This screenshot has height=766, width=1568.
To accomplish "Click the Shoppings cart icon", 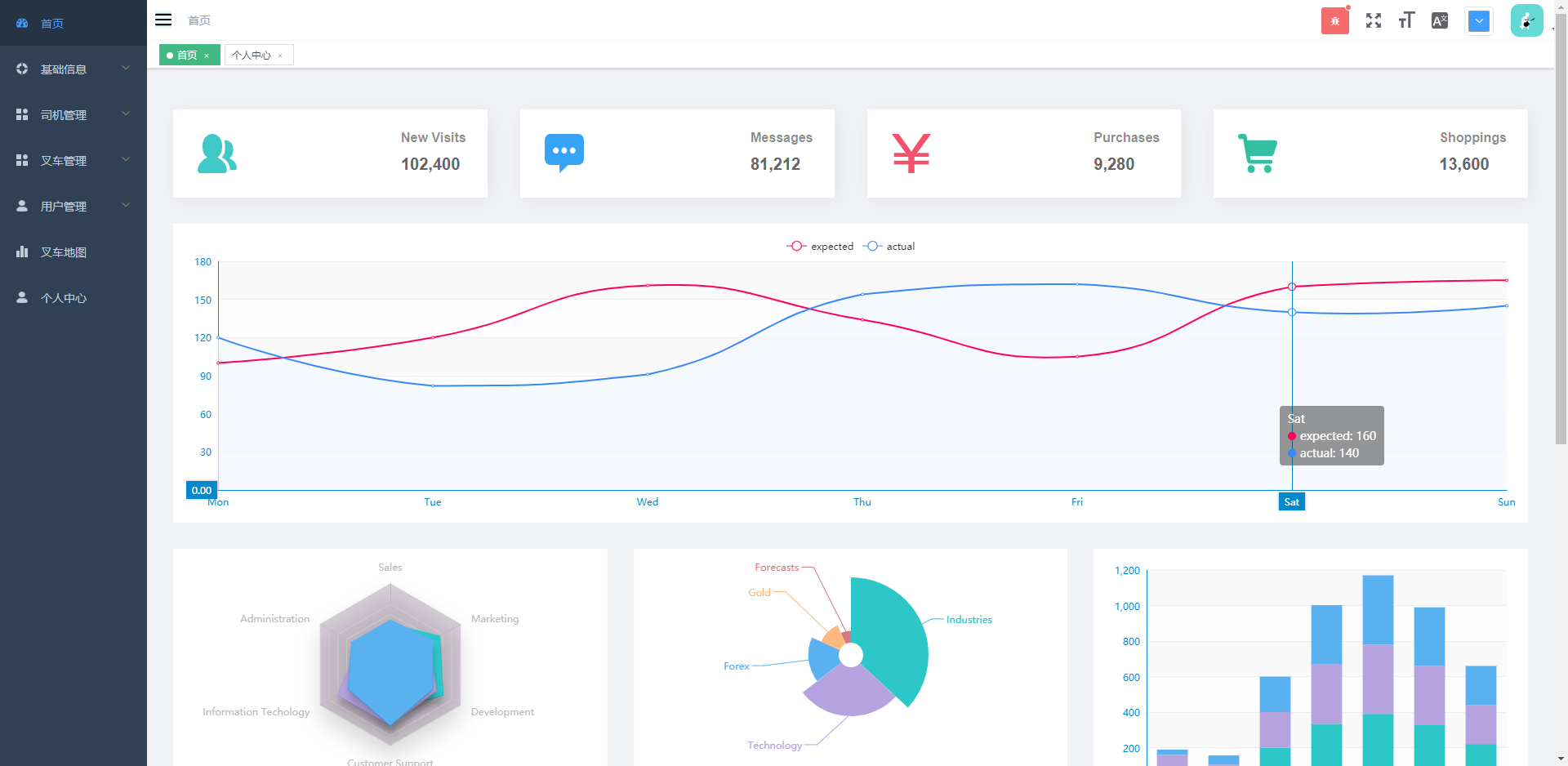I will [x=1258, y=153].
